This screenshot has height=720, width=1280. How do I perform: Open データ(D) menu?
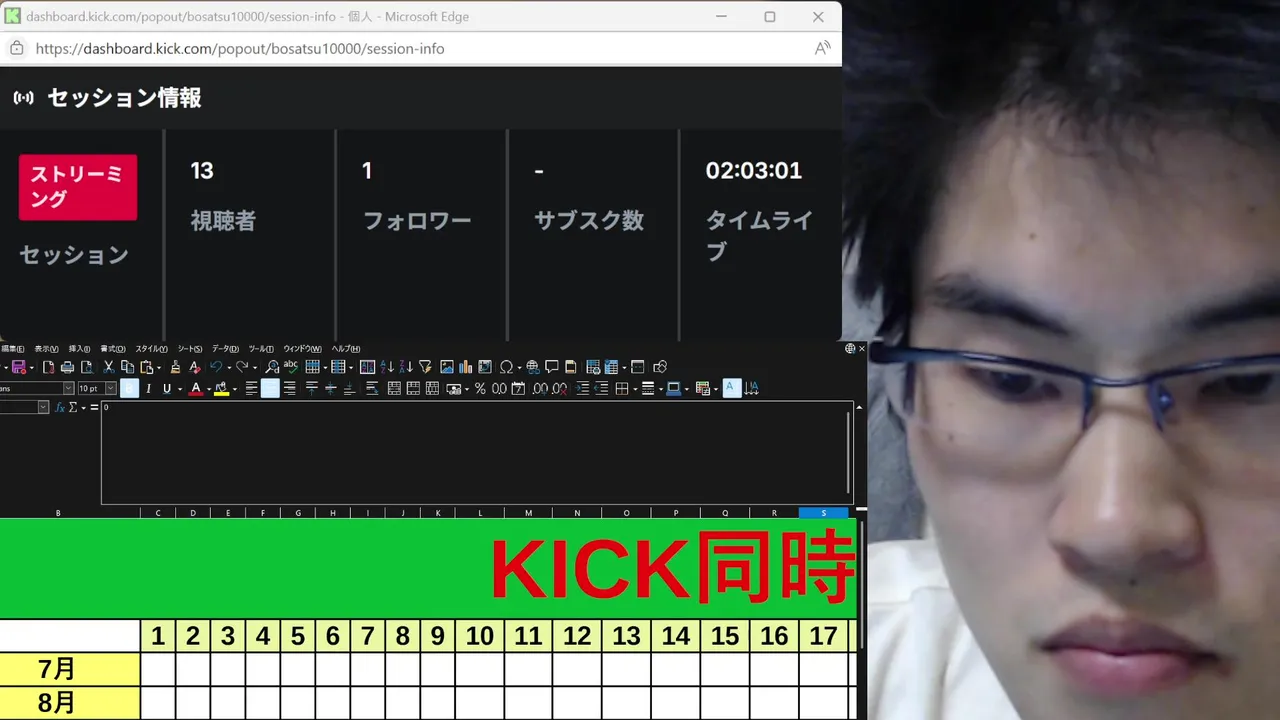pyautogui.click(x=225, y=349)
